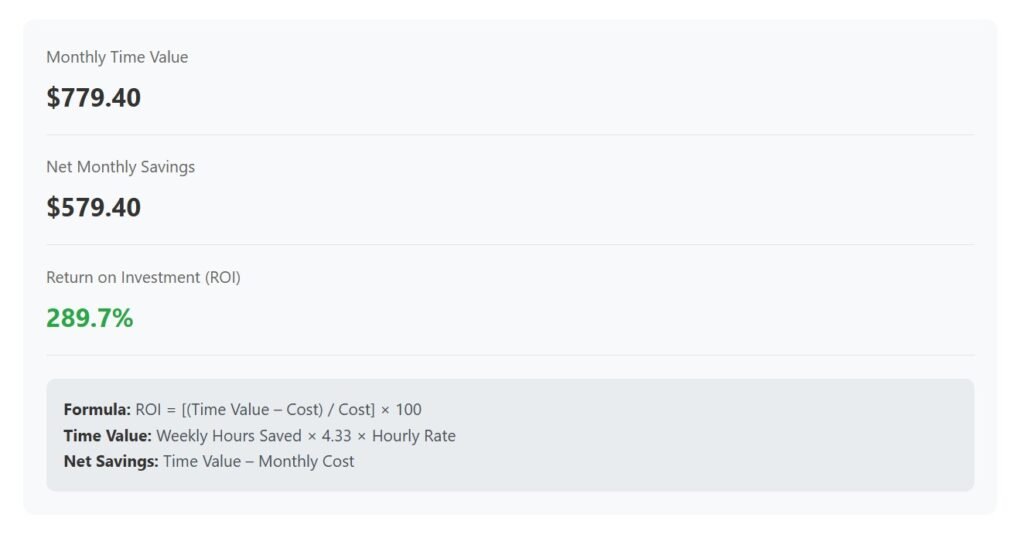
Task: Click the words Hourly Rate
Action: (413, 435)
